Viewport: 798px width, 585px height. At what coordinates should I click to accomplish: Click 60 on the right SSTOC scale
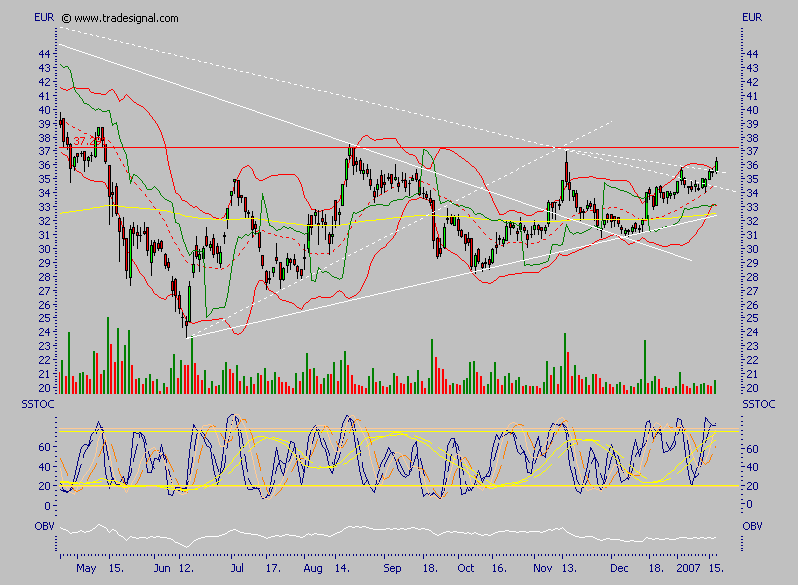pos(752,449)
